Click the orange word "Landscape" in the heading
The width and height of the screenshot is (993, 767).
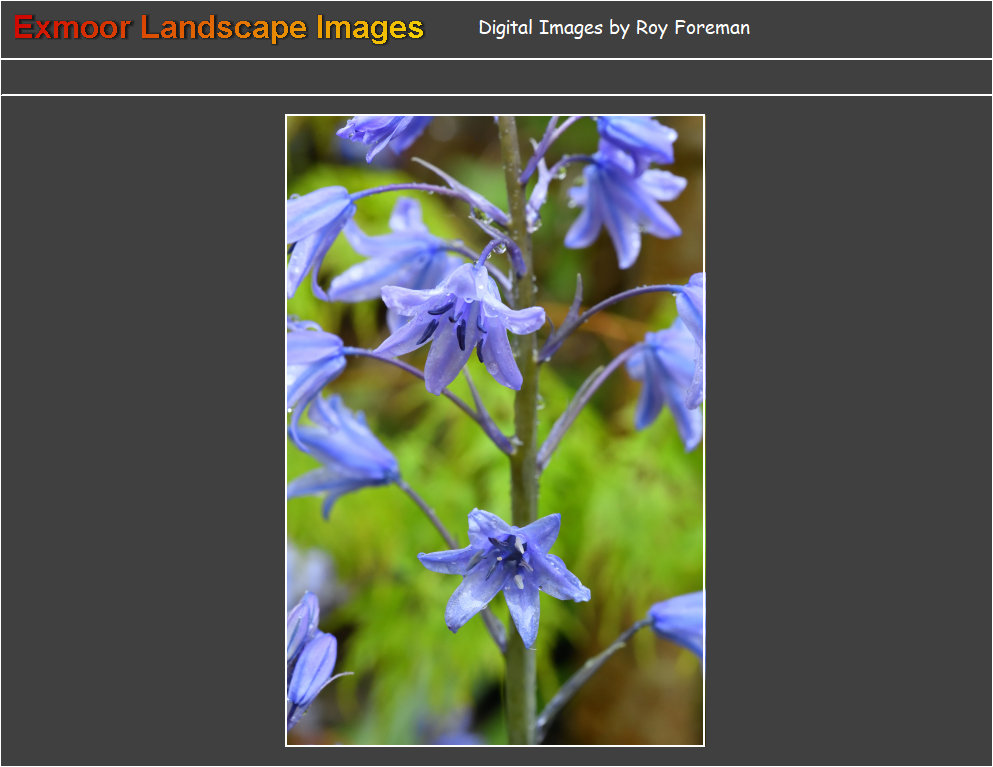click(225, 28)
